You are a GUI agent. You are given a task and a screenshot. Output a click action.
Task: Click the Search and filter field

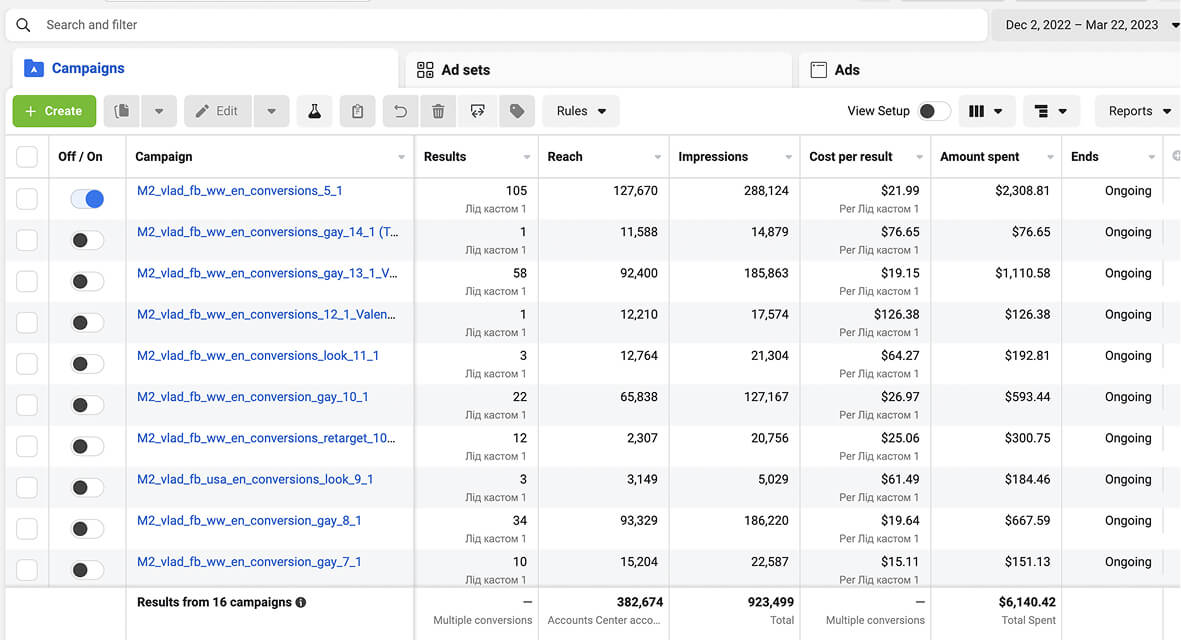pyautogui.click(x=497, y=25)
